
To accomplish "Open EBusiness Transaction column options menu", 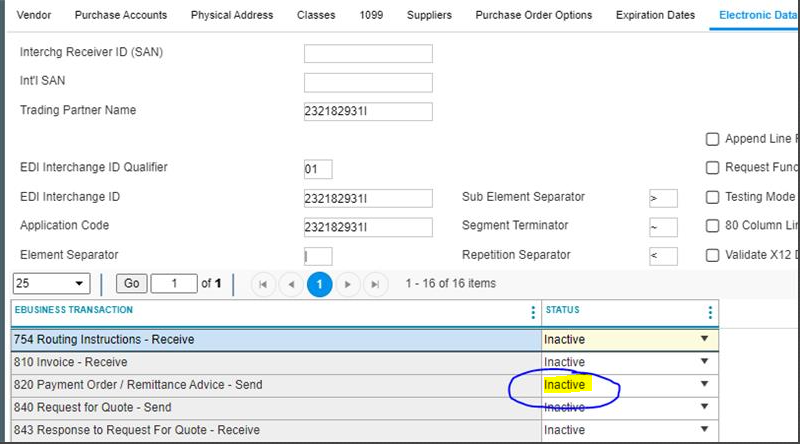I will [x=532, y=312].
